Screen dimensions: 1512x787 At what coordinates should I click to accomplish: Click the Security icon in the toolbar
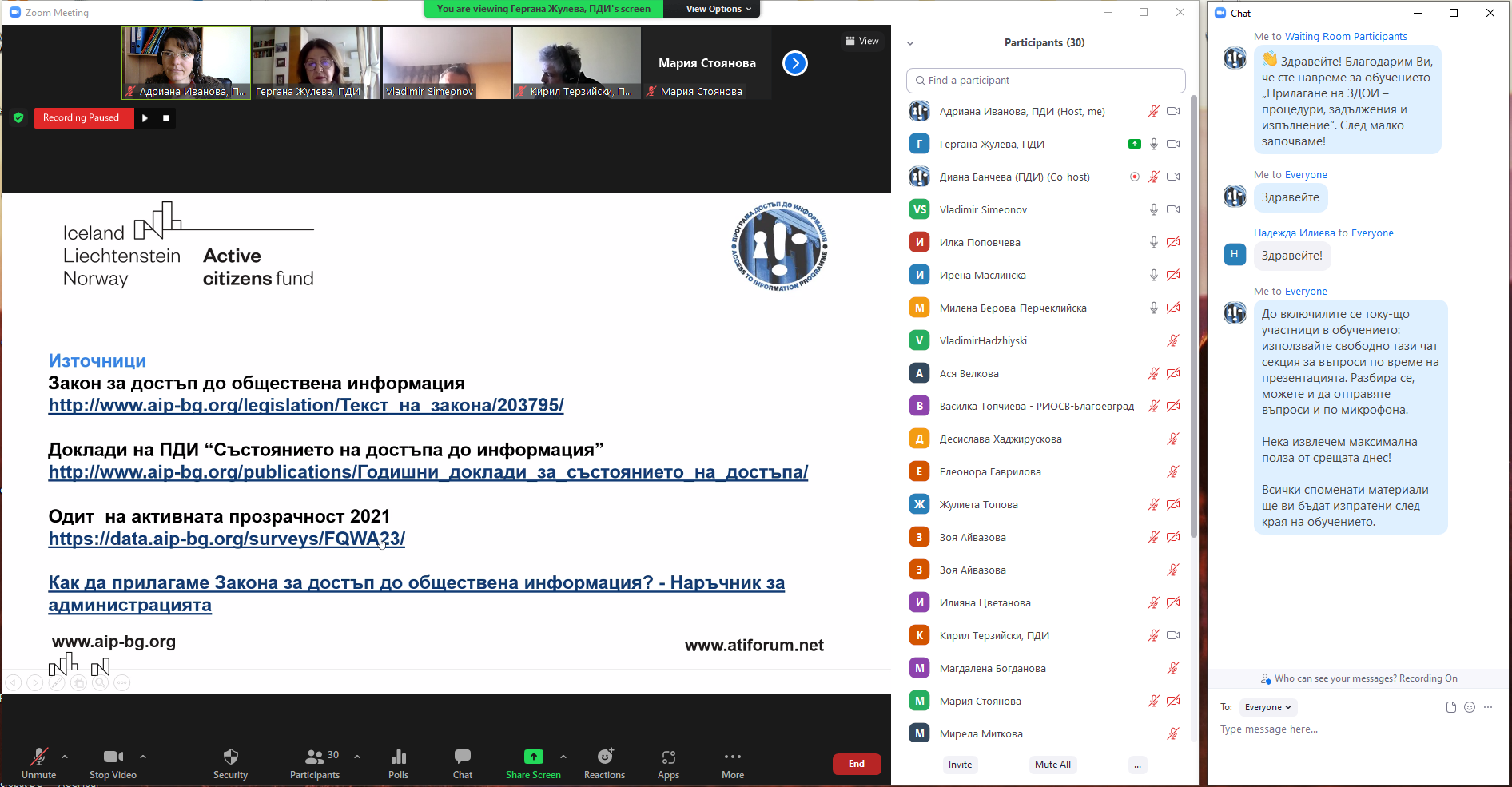coord(230,761)
